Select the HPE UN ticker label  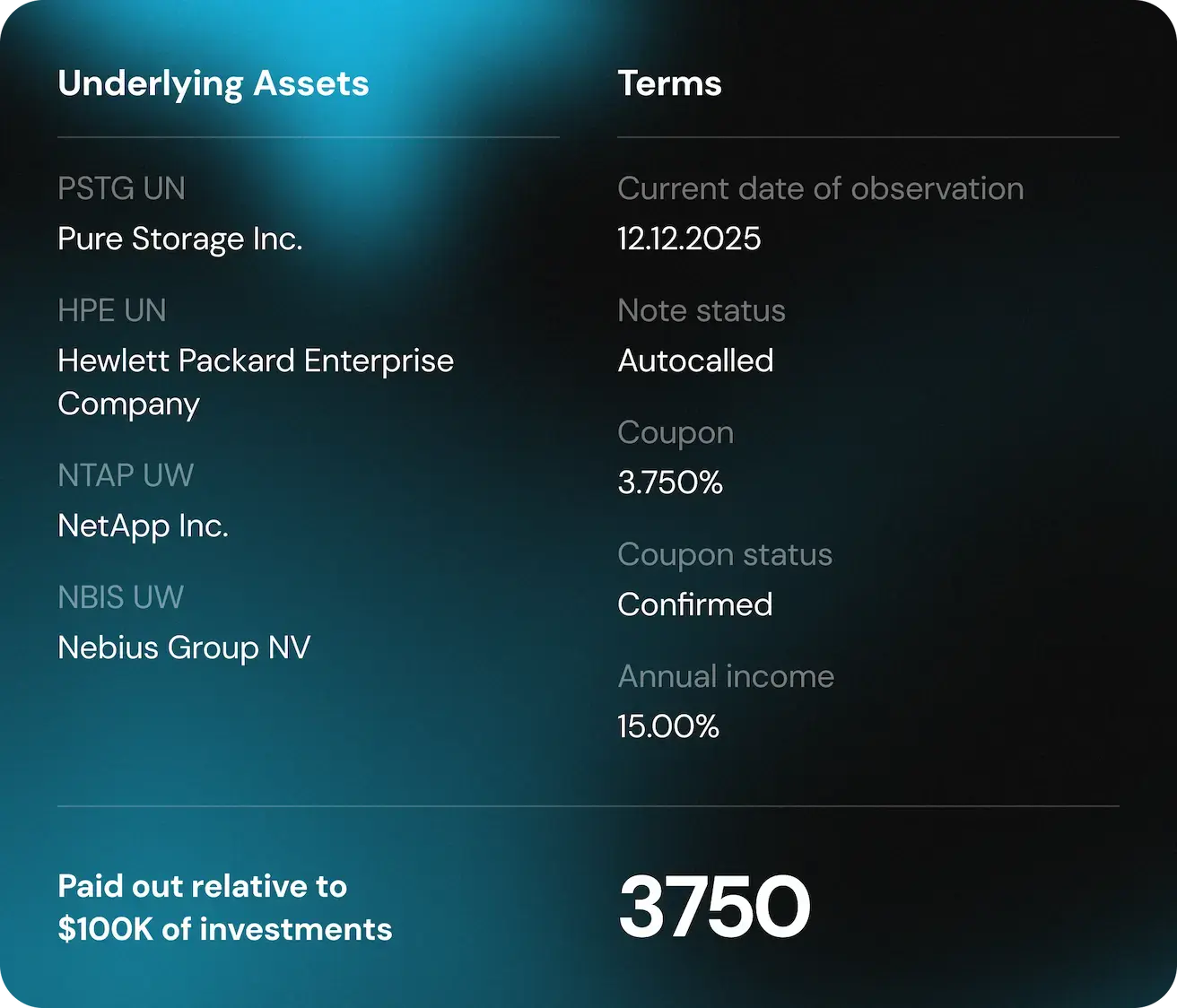point(111,310)
